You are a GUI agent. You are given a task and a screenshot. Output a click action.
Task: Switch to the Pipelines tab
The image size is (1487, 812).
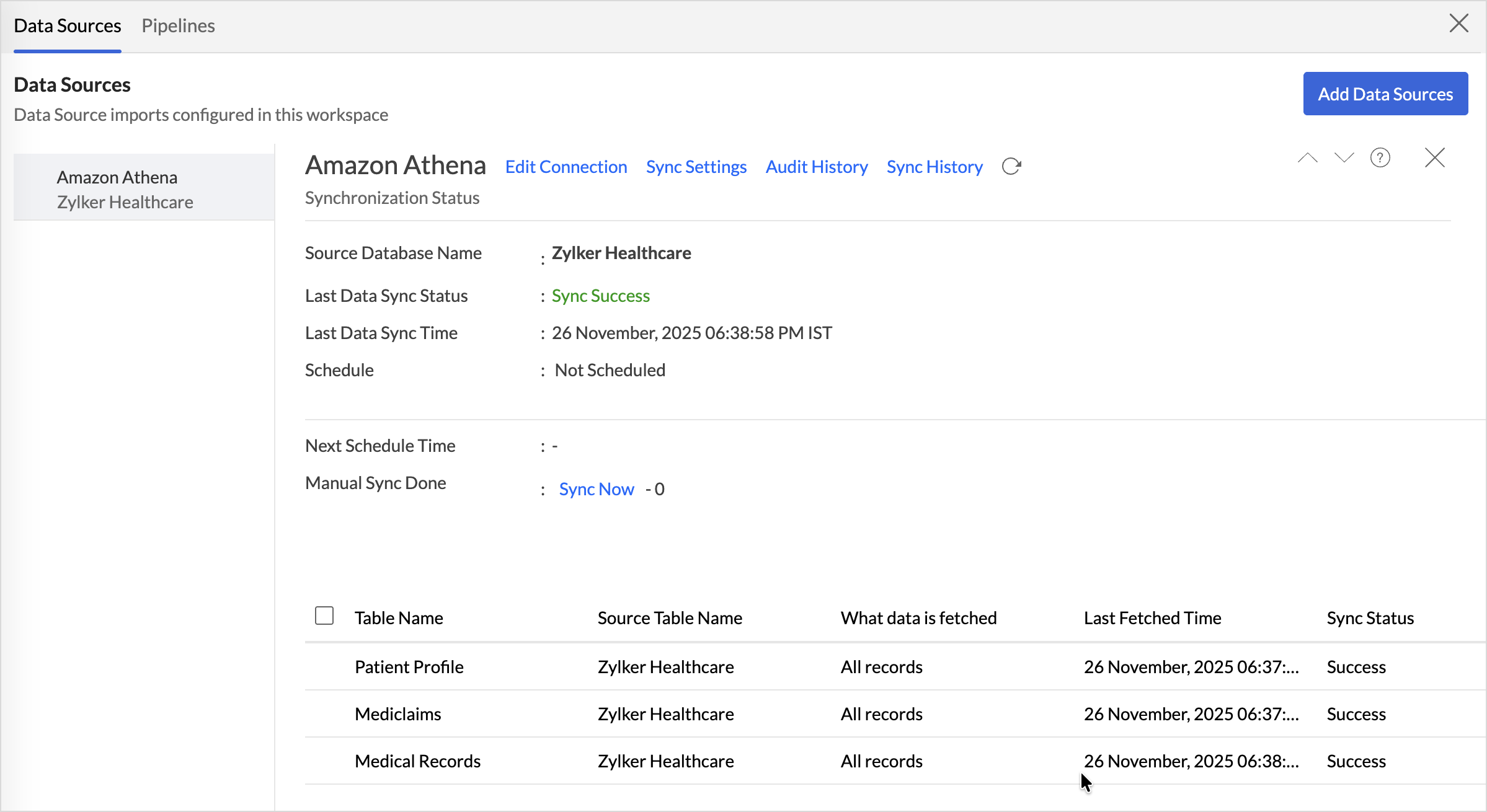(x=178, y=25)
